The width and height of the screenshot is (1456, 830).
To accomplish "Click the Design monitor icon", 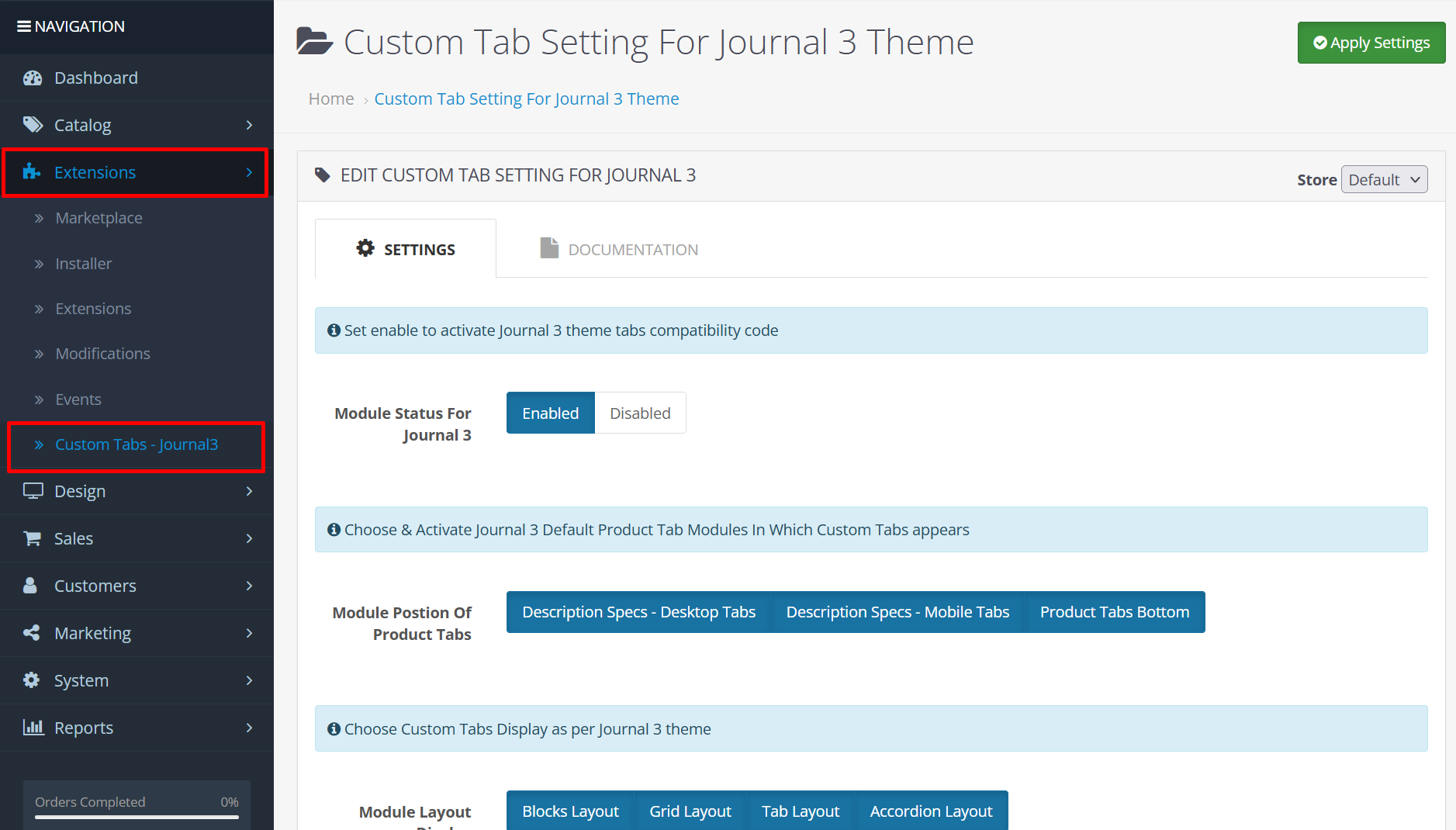I will coord(33,491).
